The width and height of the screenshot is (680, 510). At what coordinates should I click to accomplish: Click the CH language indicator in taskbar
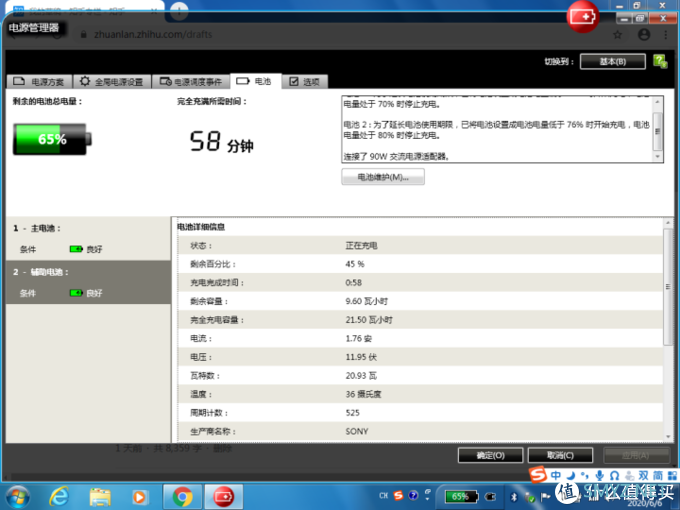coord(384,495)
